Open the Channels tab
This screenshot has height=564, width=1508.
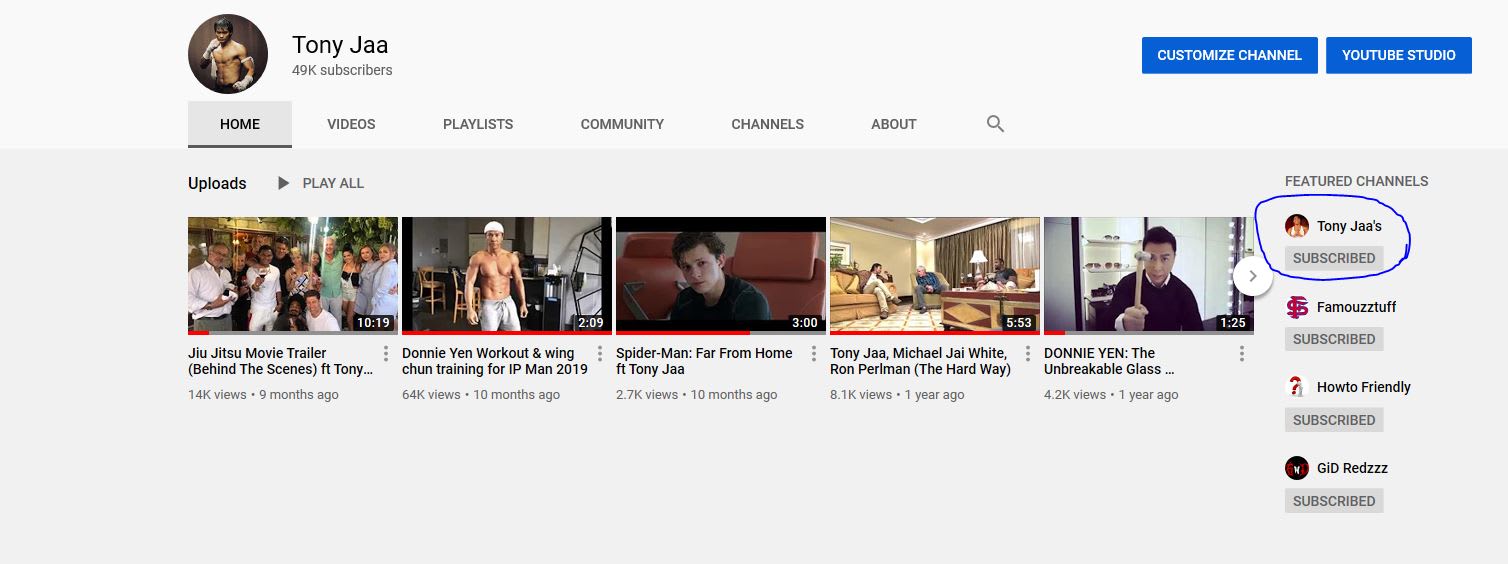(x=767, y=124)
